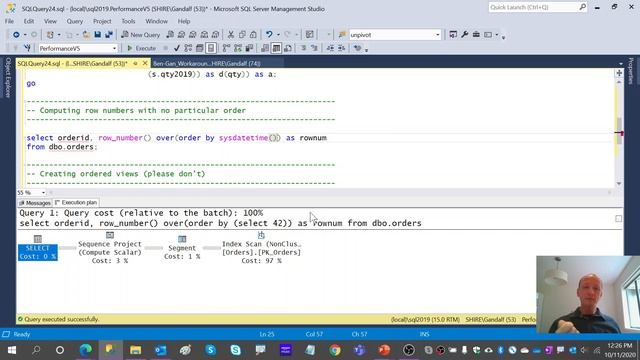Click the Query Options icon
The image size is (640, 360).
coord(200,48)
